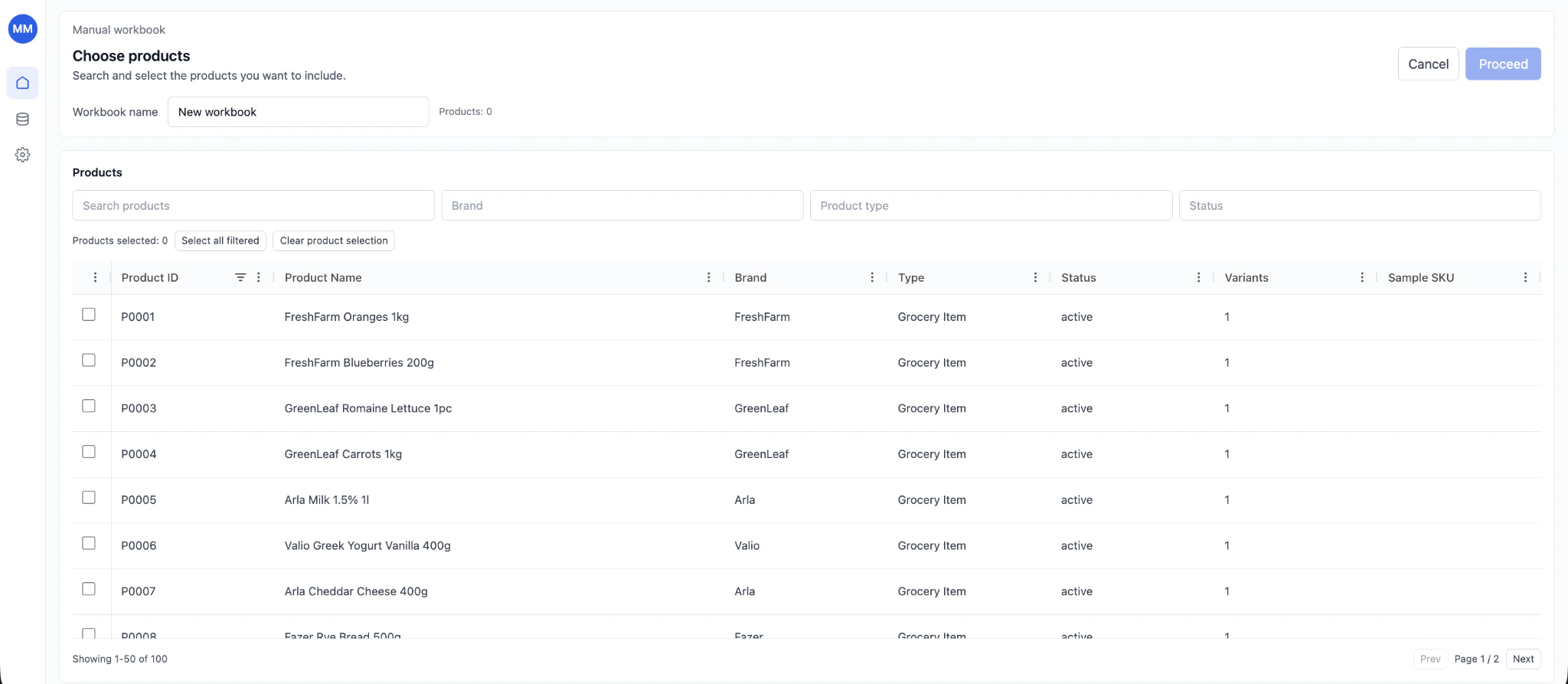This screenshot has height=684, width=1568.
Task: Toggle the Product ID column filter icon
Action: [x=240, y=277]
